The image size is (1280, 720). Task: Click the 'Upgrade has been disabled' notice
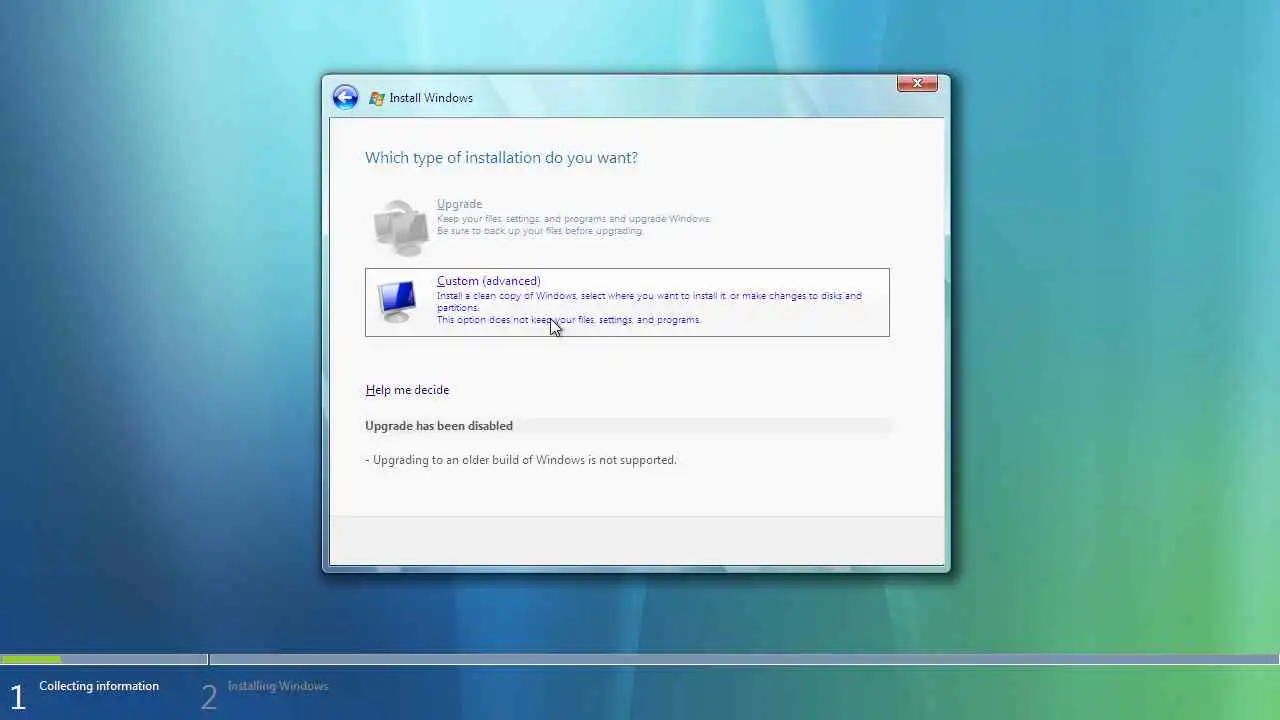439,426
